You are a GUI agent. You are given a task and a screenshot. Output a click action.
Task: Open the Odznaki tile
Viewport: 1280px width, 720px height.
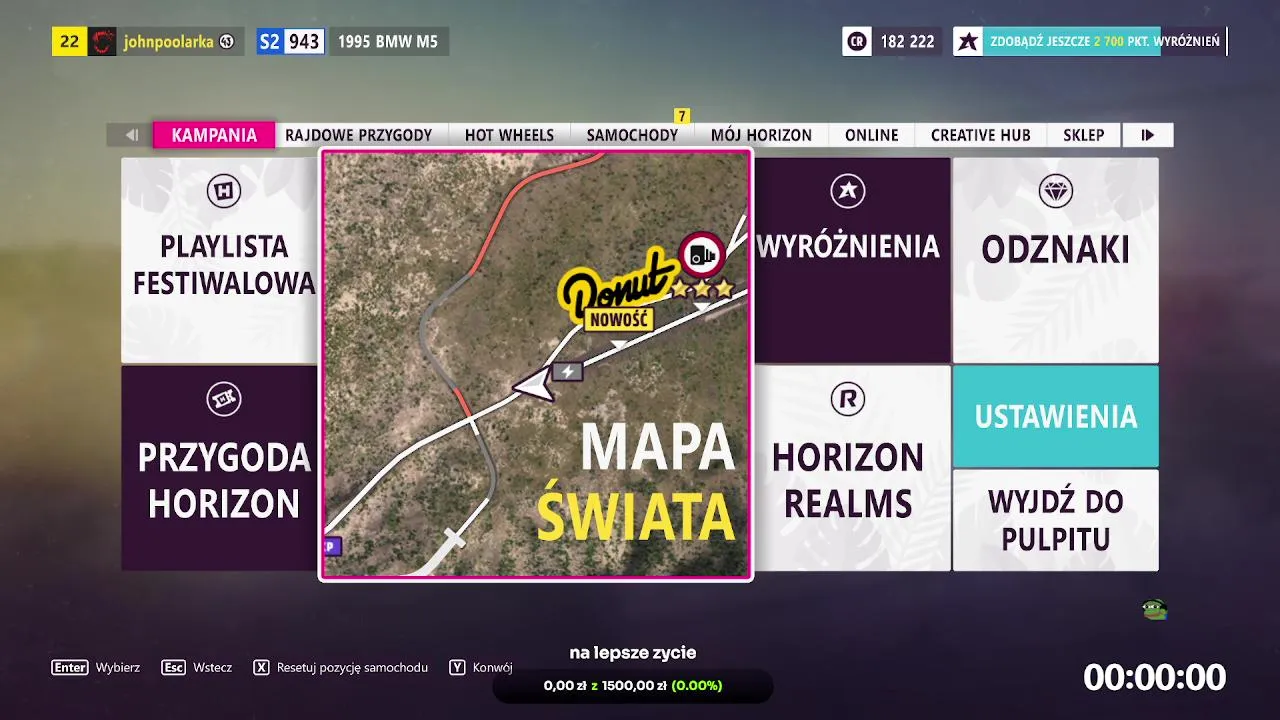[1055, 260]
